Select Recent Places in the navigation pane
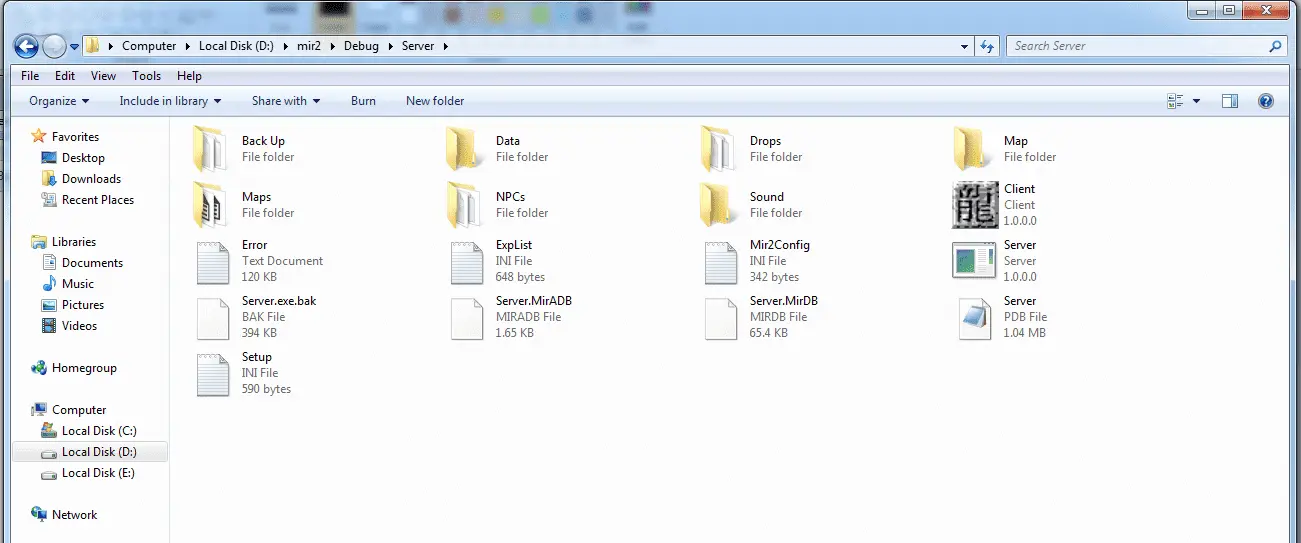This screenshot has height=543, width=1301. click(97, 200)
